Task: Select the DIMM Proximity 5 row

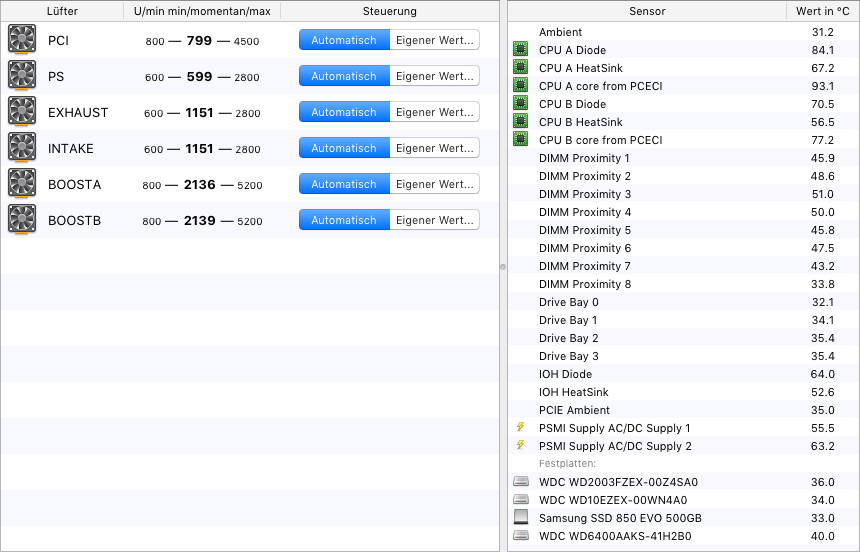Action: click(x=684, y=230)
